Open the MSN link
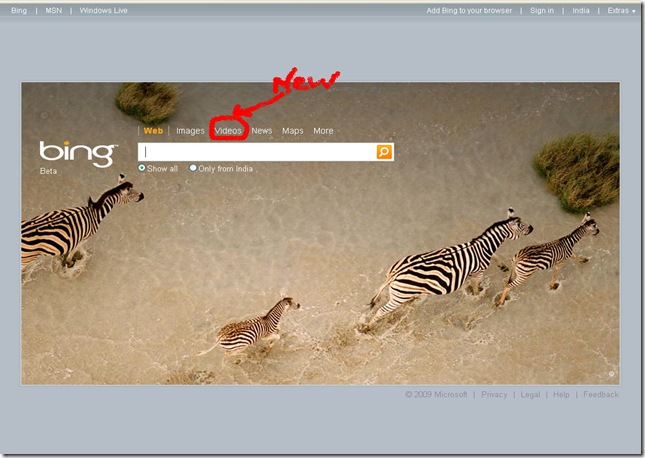 click(x=53, y=10)
